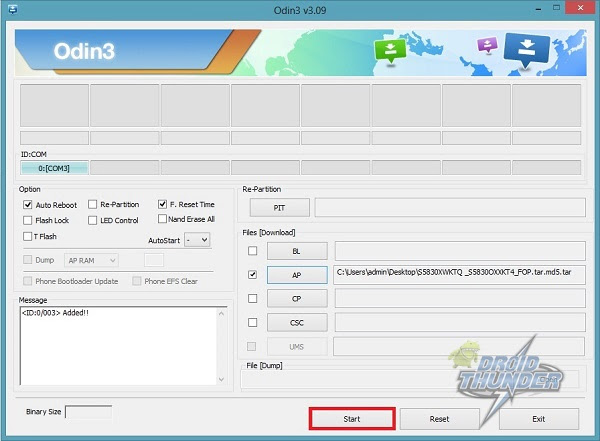Minimize the Odin3 window
600x441 pixels.
tap(538, 9)
